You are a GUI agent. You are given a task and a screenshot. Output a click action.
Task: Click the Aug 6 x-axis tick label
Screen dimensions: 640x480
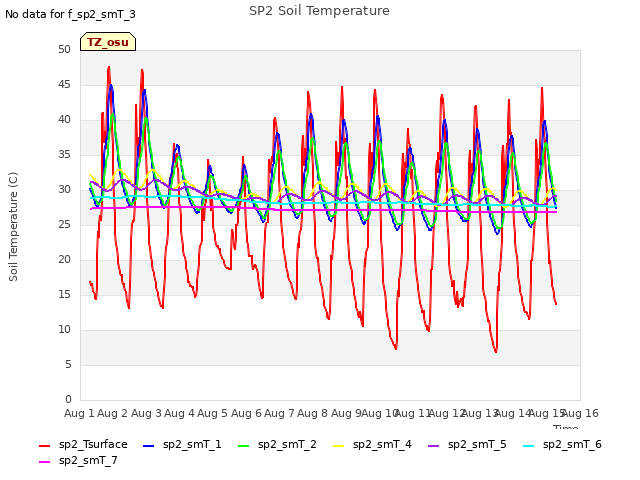pyautogui.click(x=246, y=413)
